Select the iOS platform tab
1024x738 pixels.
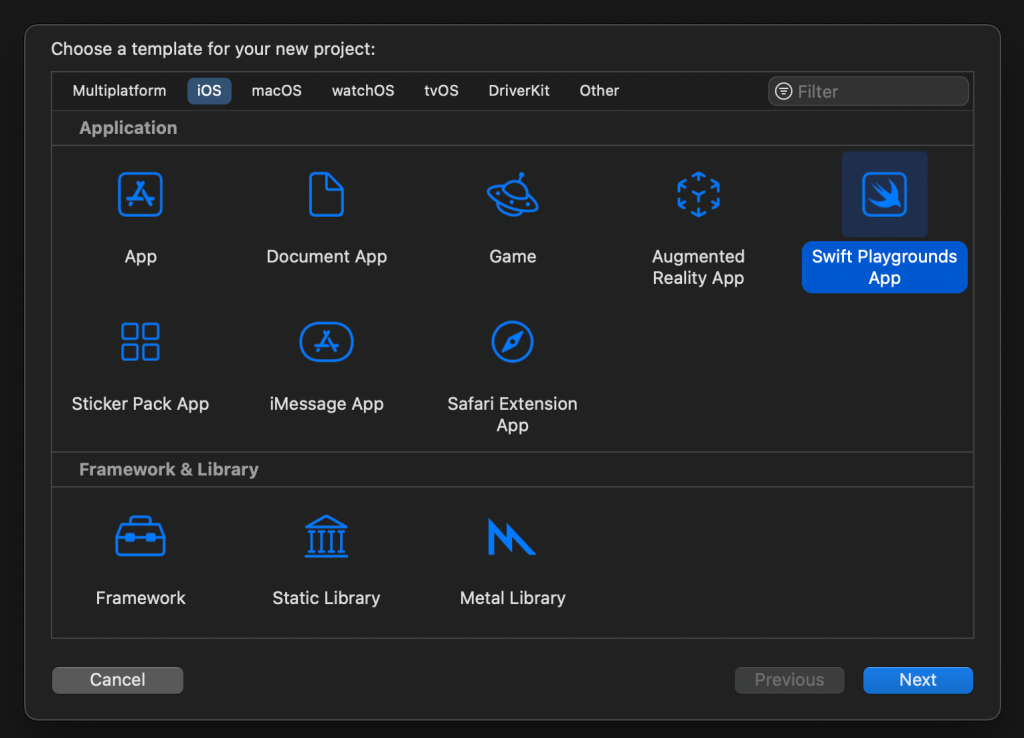(209, 91)
